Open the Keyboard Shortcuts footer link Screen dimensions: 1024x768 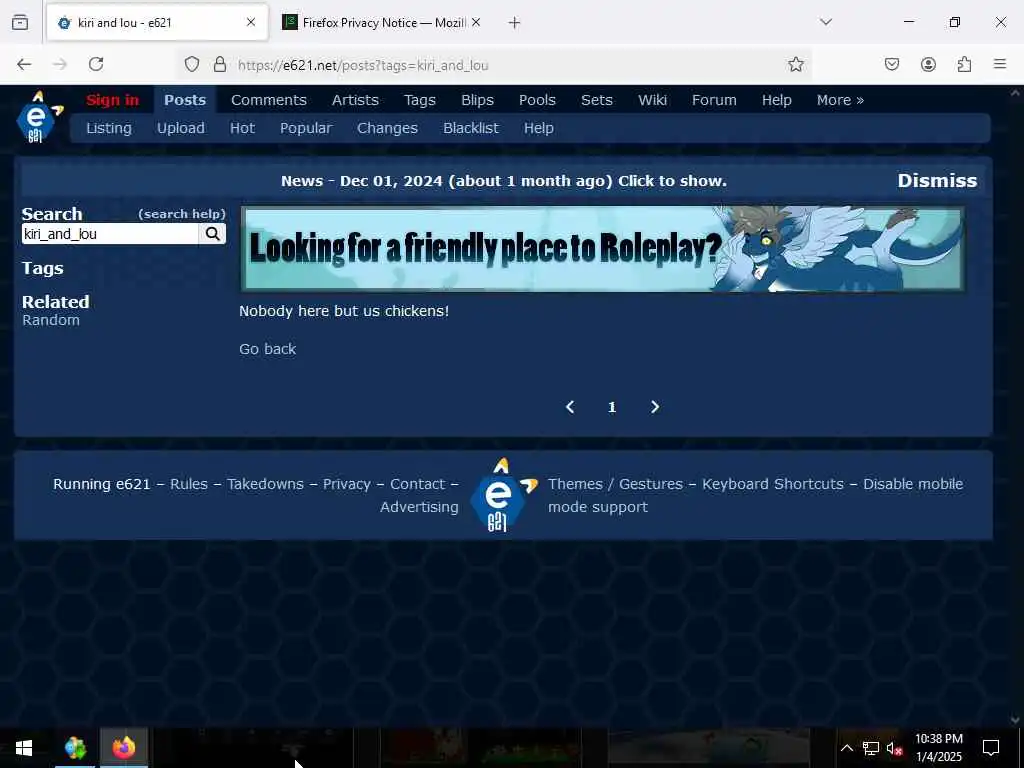pyautogui.click(x=773, y=484)
